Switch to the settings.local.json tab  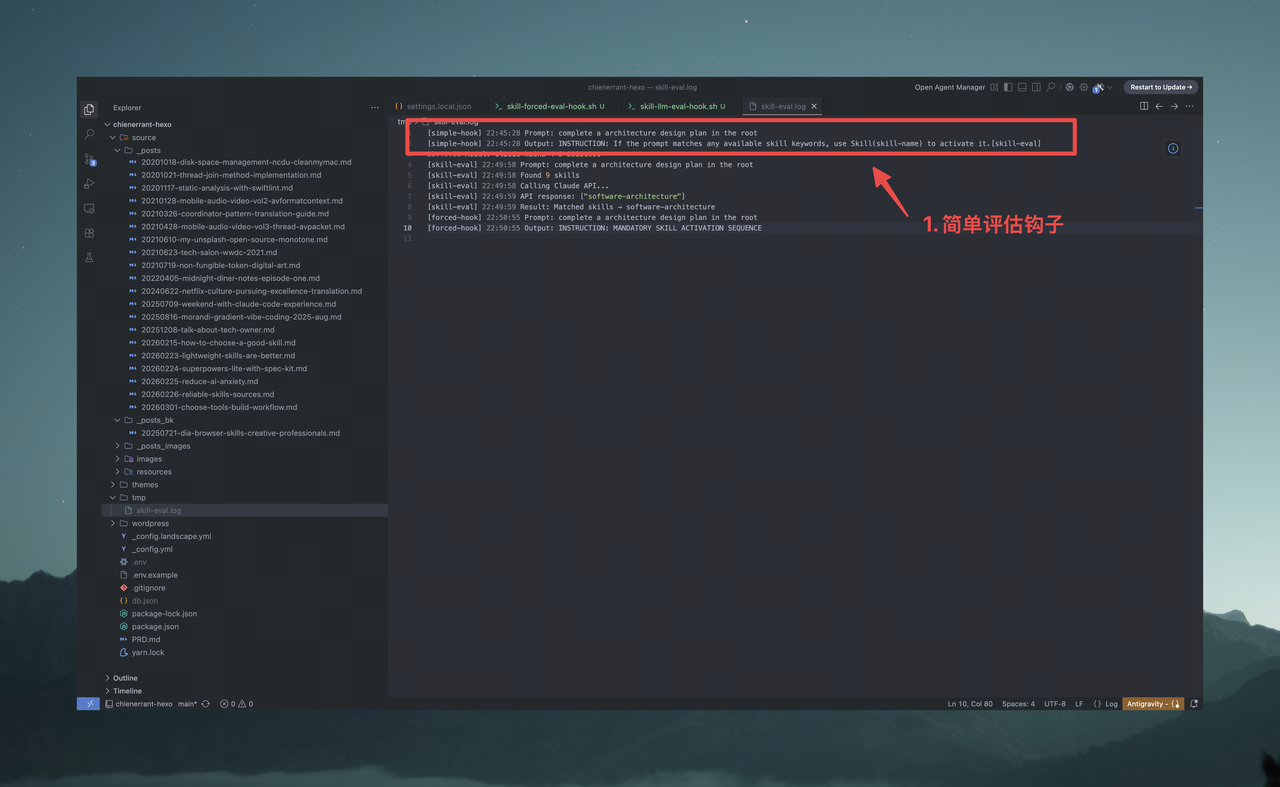click(438, 106)
